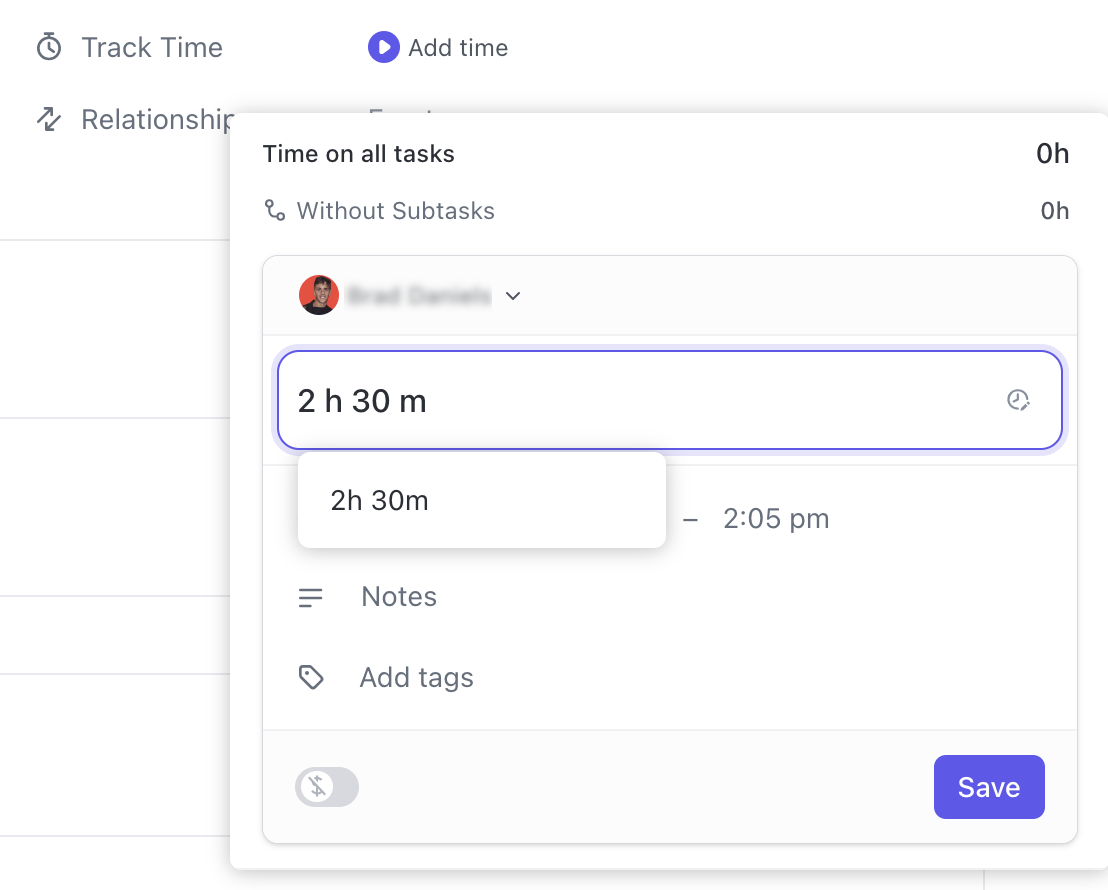
Task: Expand the user selector chevron
Action: [513, 296]
